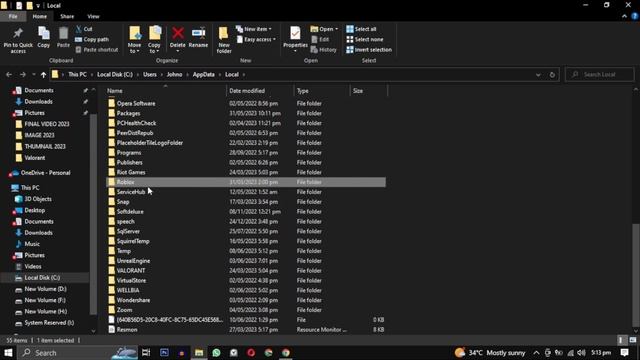Switch to the Share ribbon tab
The height and width of the screenshot is (360, 640).
coord(67,16)
